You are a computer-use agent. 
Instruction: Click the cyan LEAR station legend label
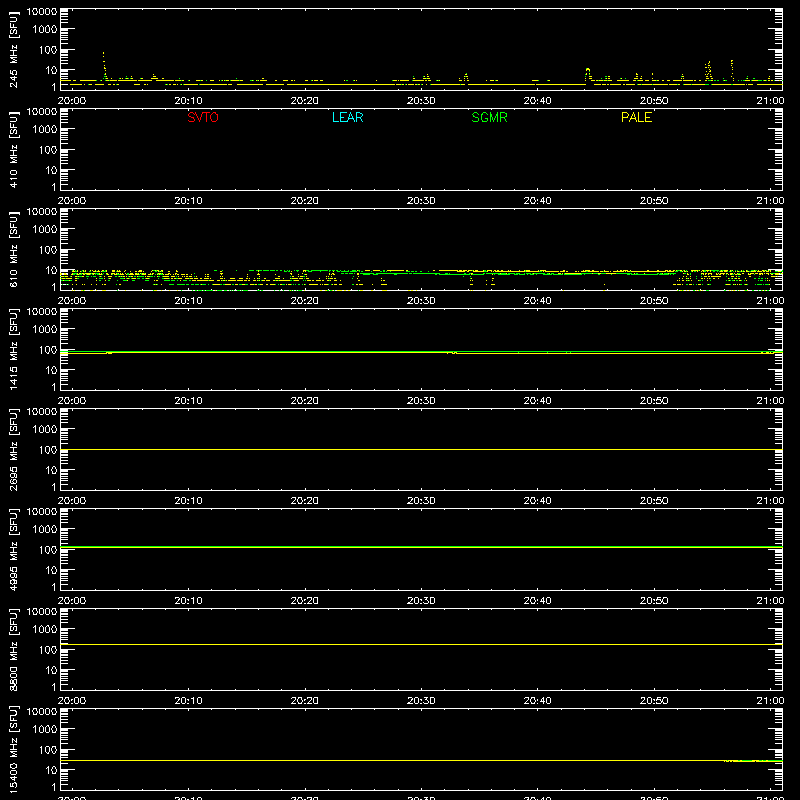coord(347,117)
